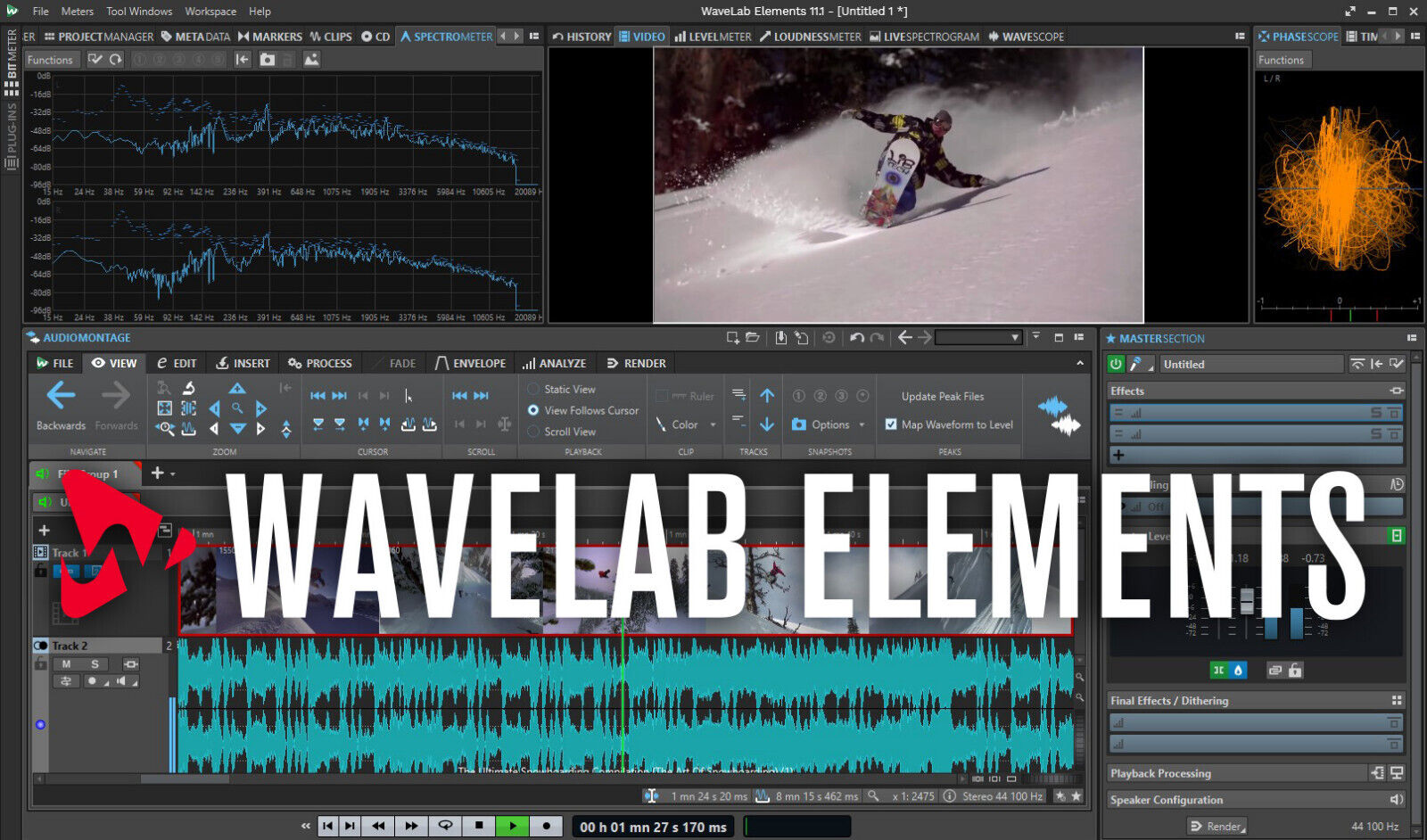Start recording with the record button
Image resolution: width=1427 pixels, height=840 pixels.
(x=546, y=827)
